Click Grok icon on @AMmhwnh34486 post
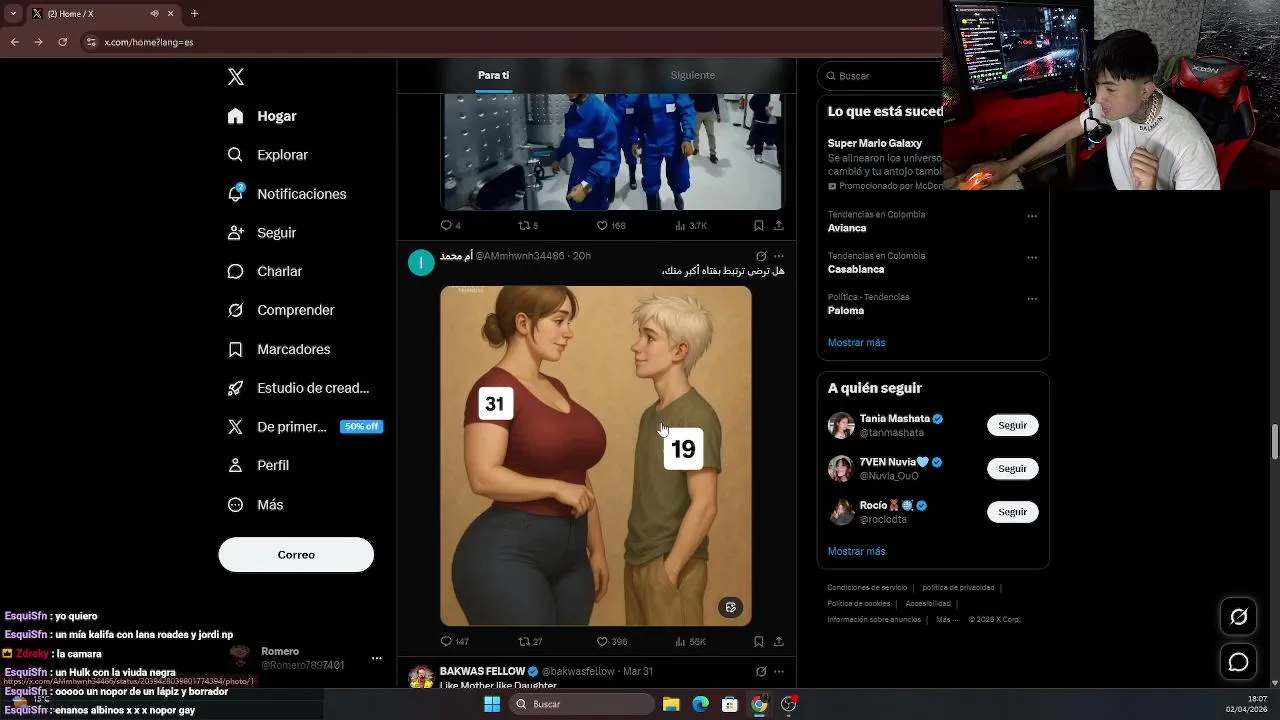 click(x=761, y=256)
